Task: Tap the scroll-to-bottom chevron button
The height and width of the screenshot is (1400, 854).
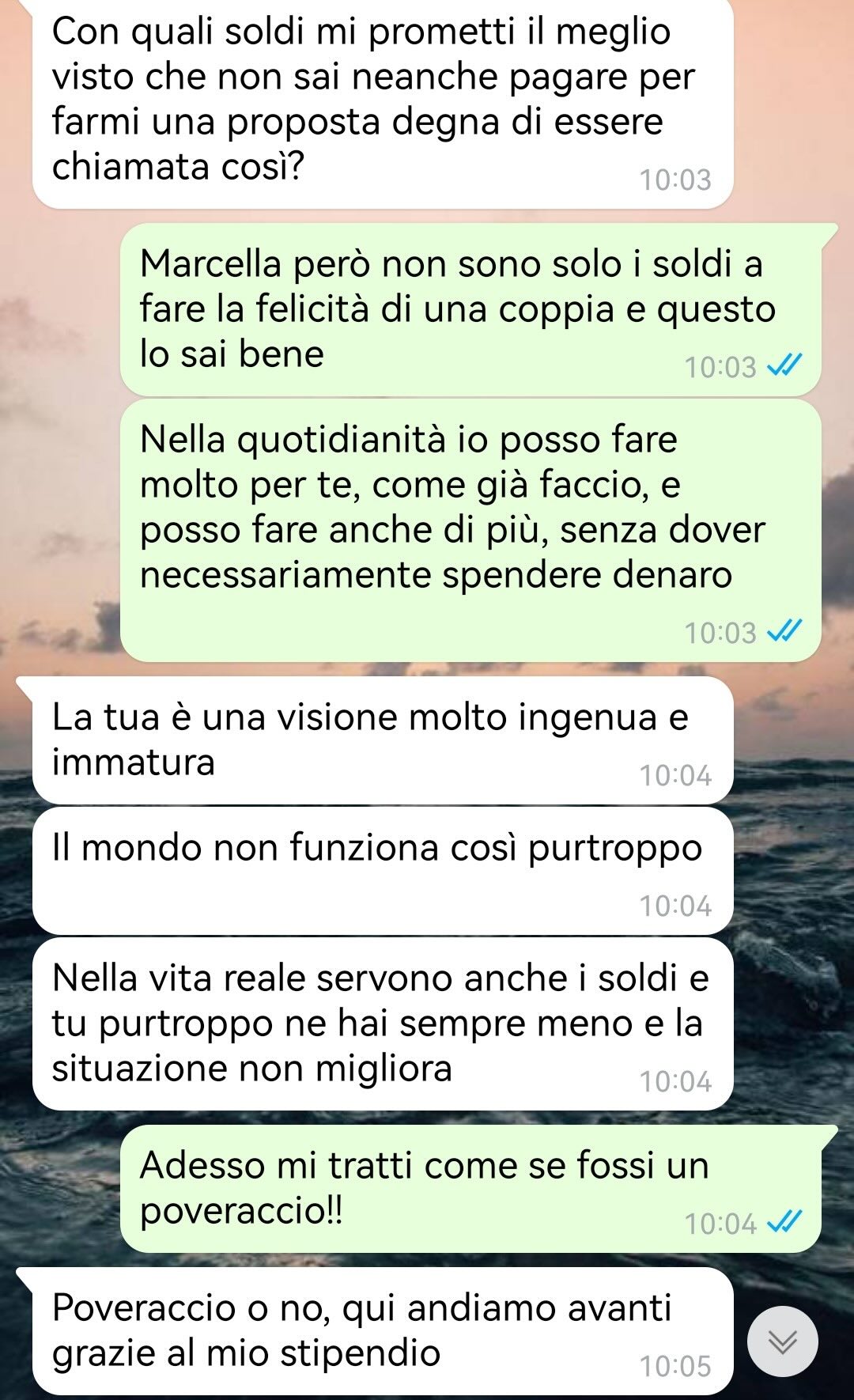Action: point(783,1341)
